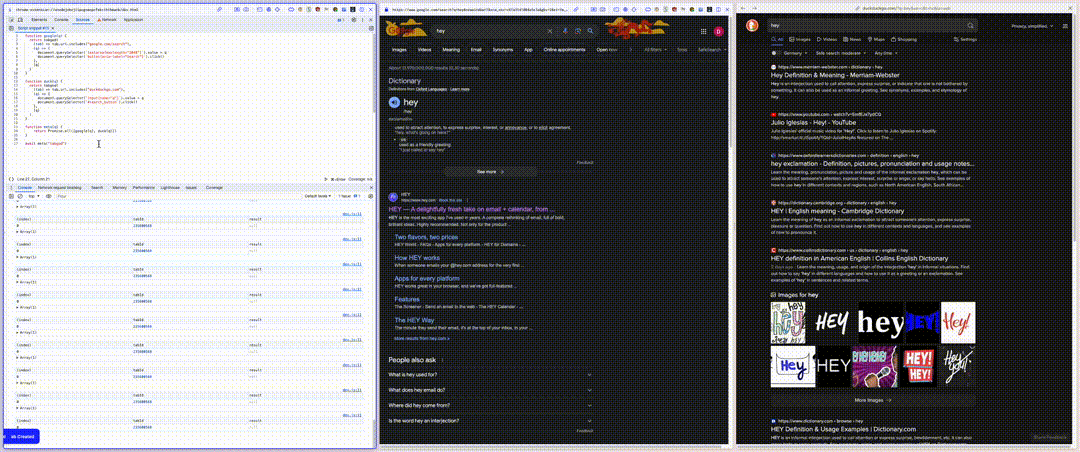Open the DuckDuckGo hamburger menu icon
1080x452 pixels.
[x=1065, y=25]
